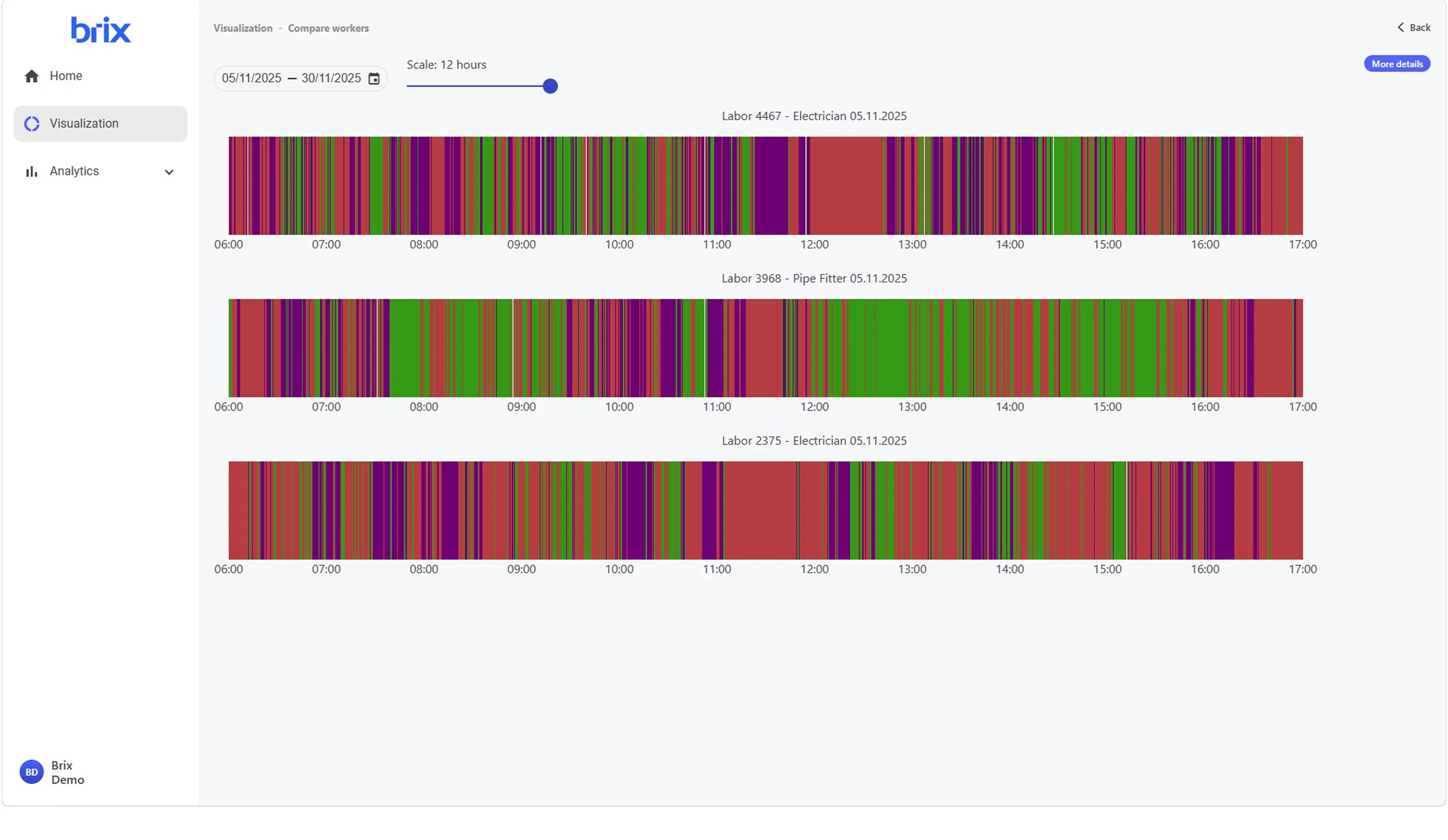Viewport: 1448px width, 840px height.
Task: Select Analytics in the sidebar
Action: [100, 171]
